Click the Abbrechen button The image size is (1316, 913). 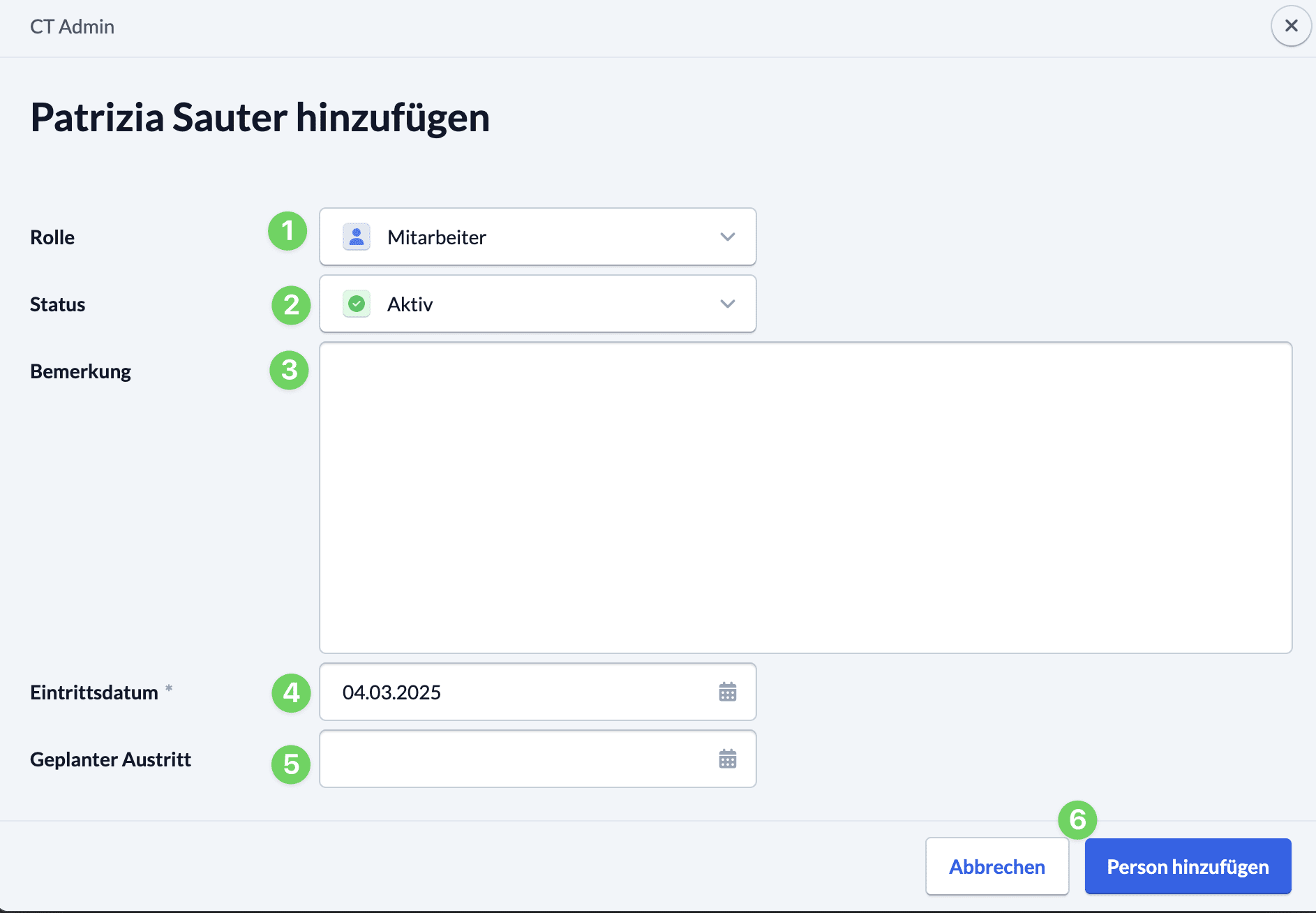[x=996, y=866]
